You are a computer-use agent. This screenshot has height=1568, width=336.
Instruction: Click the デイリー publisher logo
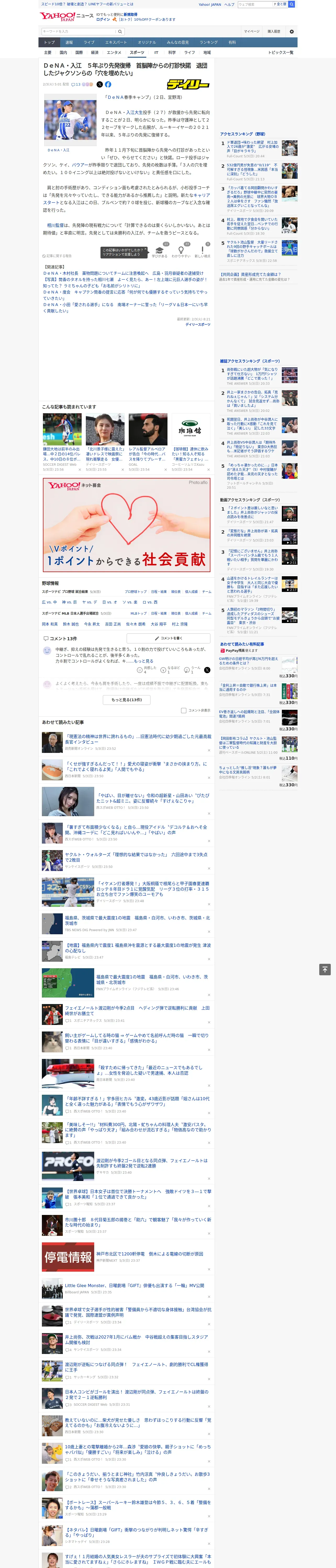(188, 85)
